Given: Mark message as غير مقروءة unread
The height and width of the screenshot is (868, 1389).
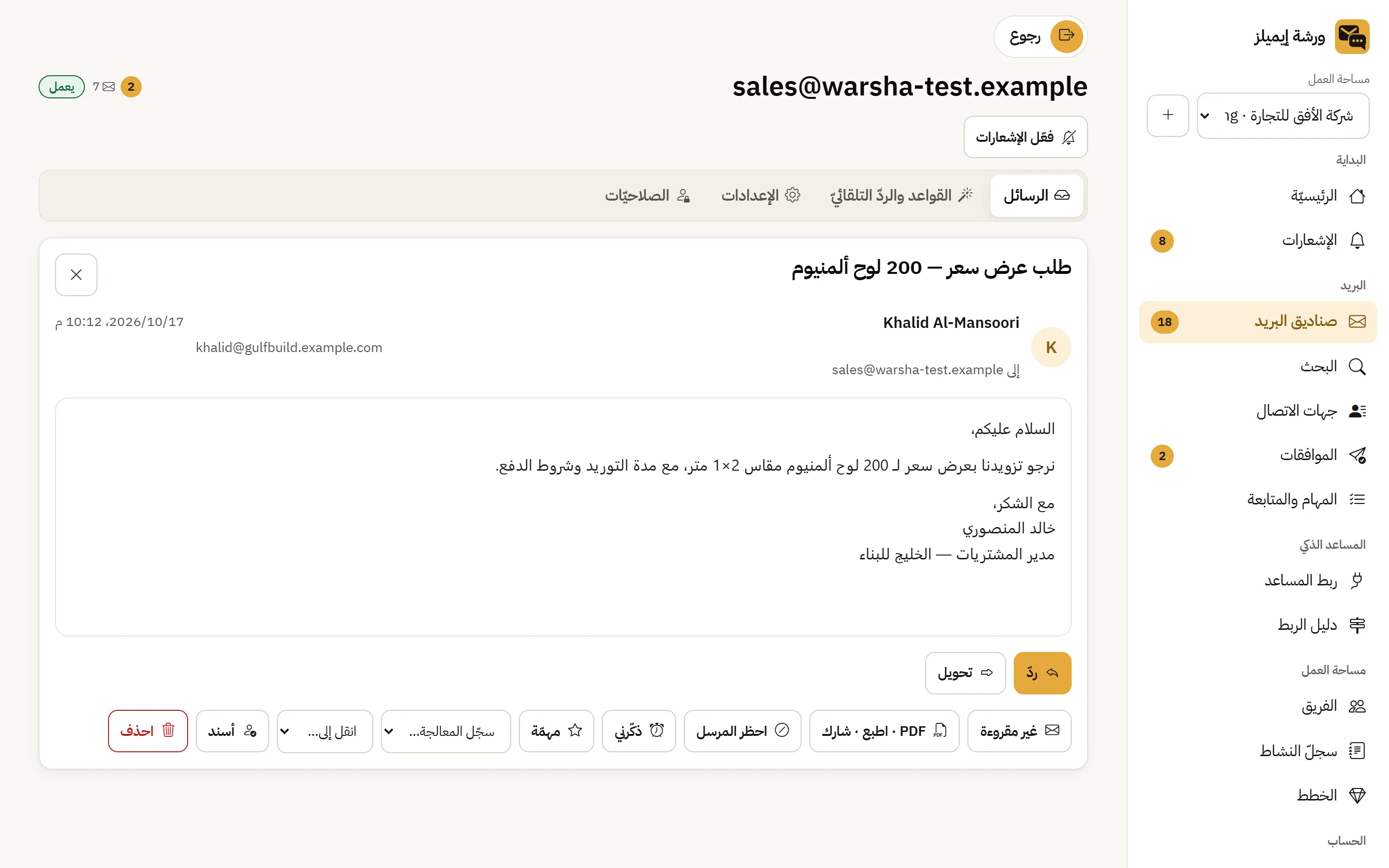Looking at the screenshot, I should tap(1019, 731).
